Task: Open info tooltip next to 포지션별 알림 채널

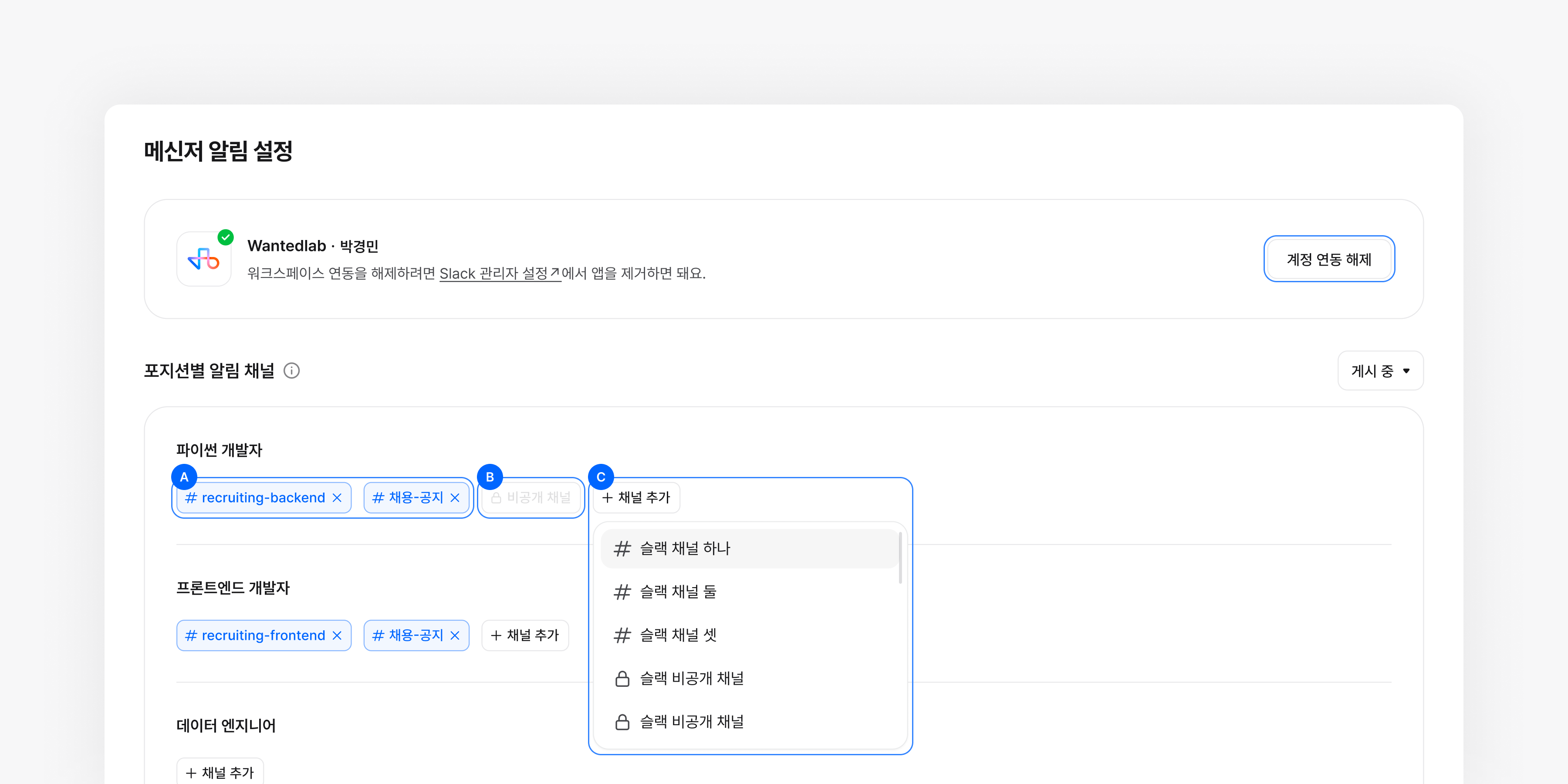Action: pos(291,371)
